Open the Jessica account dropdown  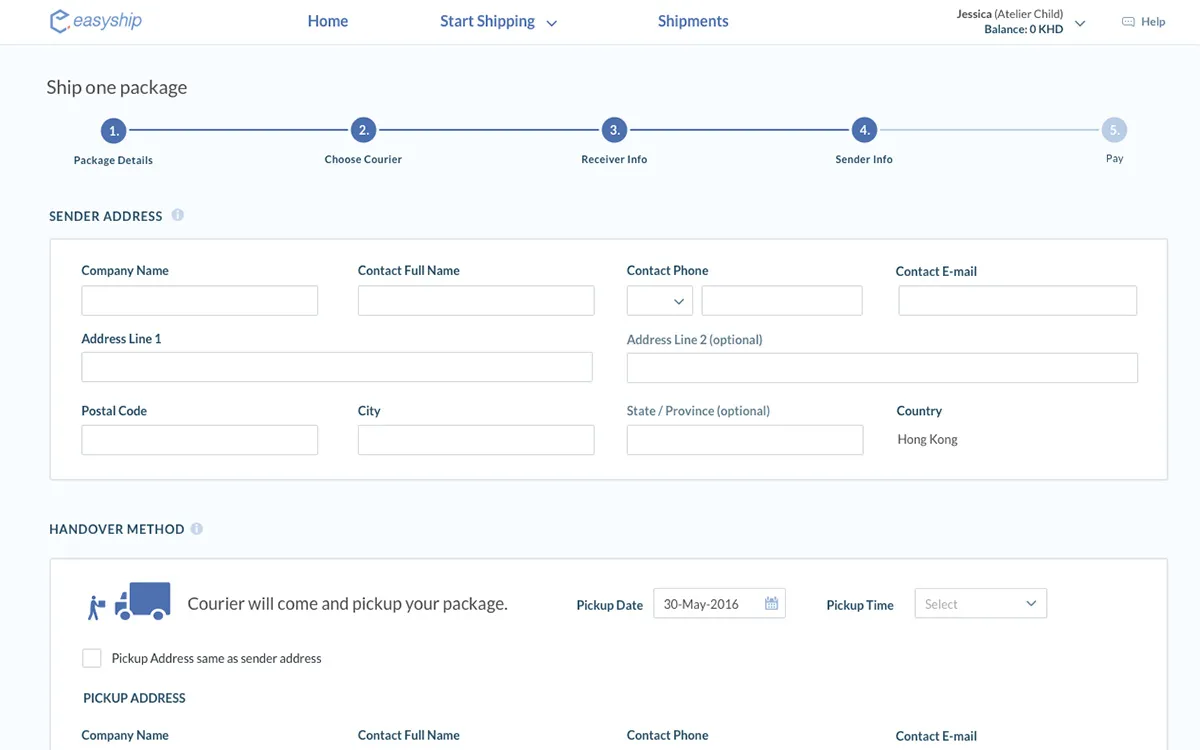pyautogui.click(x=1080, y=23)
